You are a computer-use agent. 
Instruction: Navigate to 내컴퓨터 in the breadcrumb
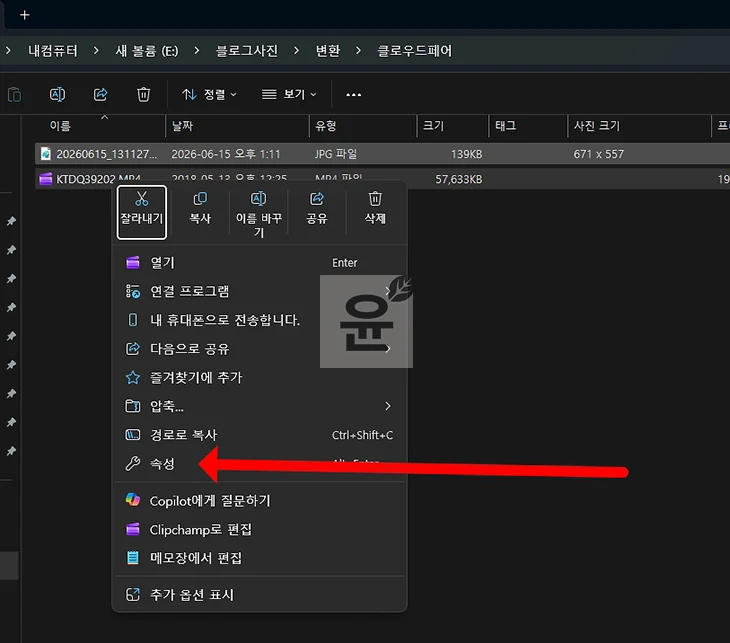point(53,50)
